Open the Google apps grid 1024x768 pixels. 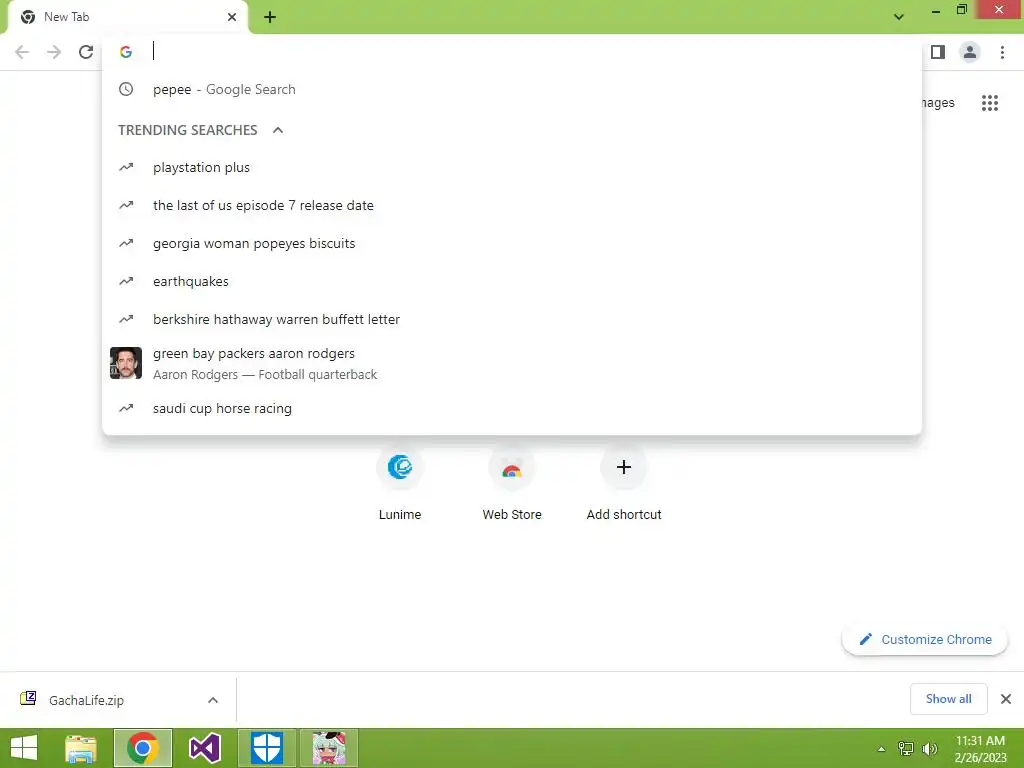point(990,103)
